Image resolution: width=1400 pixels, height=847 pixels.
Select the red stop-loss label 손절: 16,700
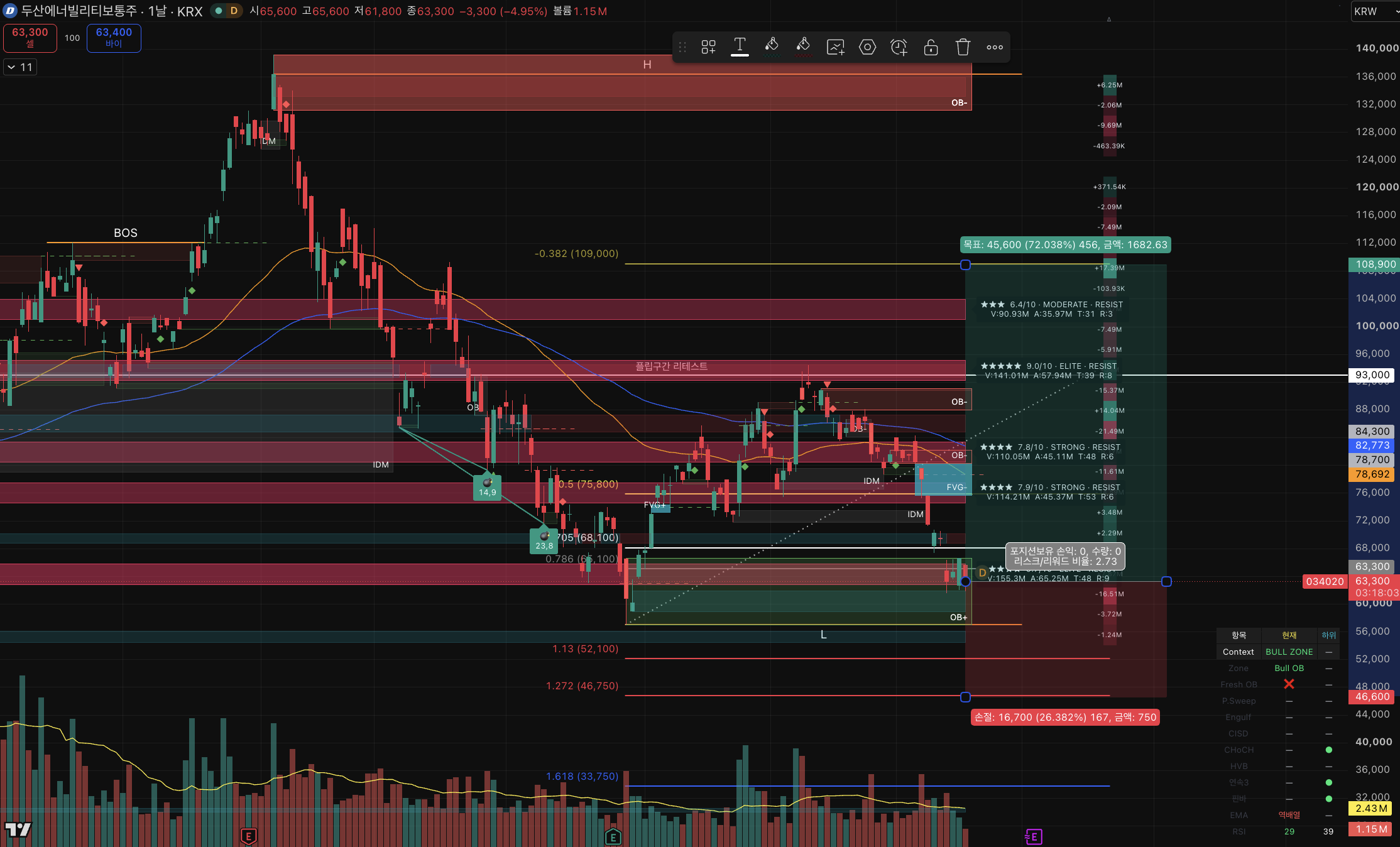point(1065,717)
